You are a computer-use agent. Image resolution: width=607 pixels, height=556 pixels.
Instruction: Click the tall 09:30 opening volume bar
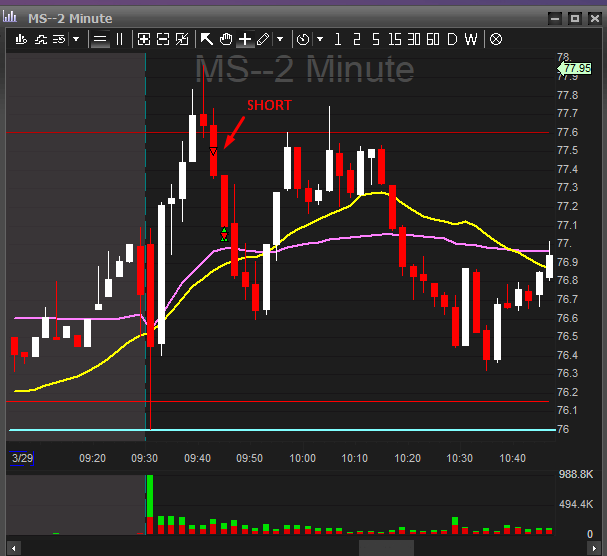point(150,504)
